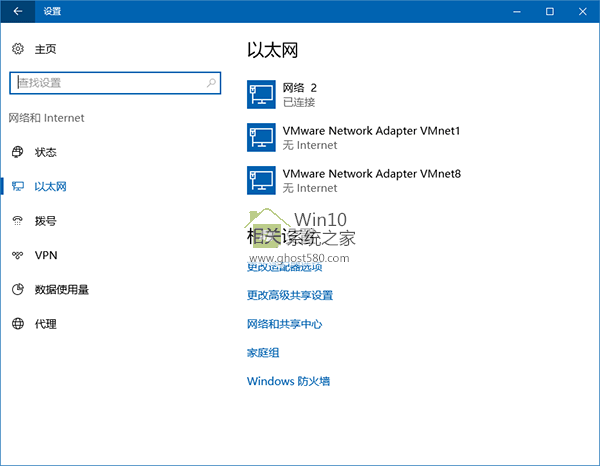Image resolution: width=600 pixels, height=466 pixels.
Task: Open the 拨号 settings page
Action: [x=45, y=221]
